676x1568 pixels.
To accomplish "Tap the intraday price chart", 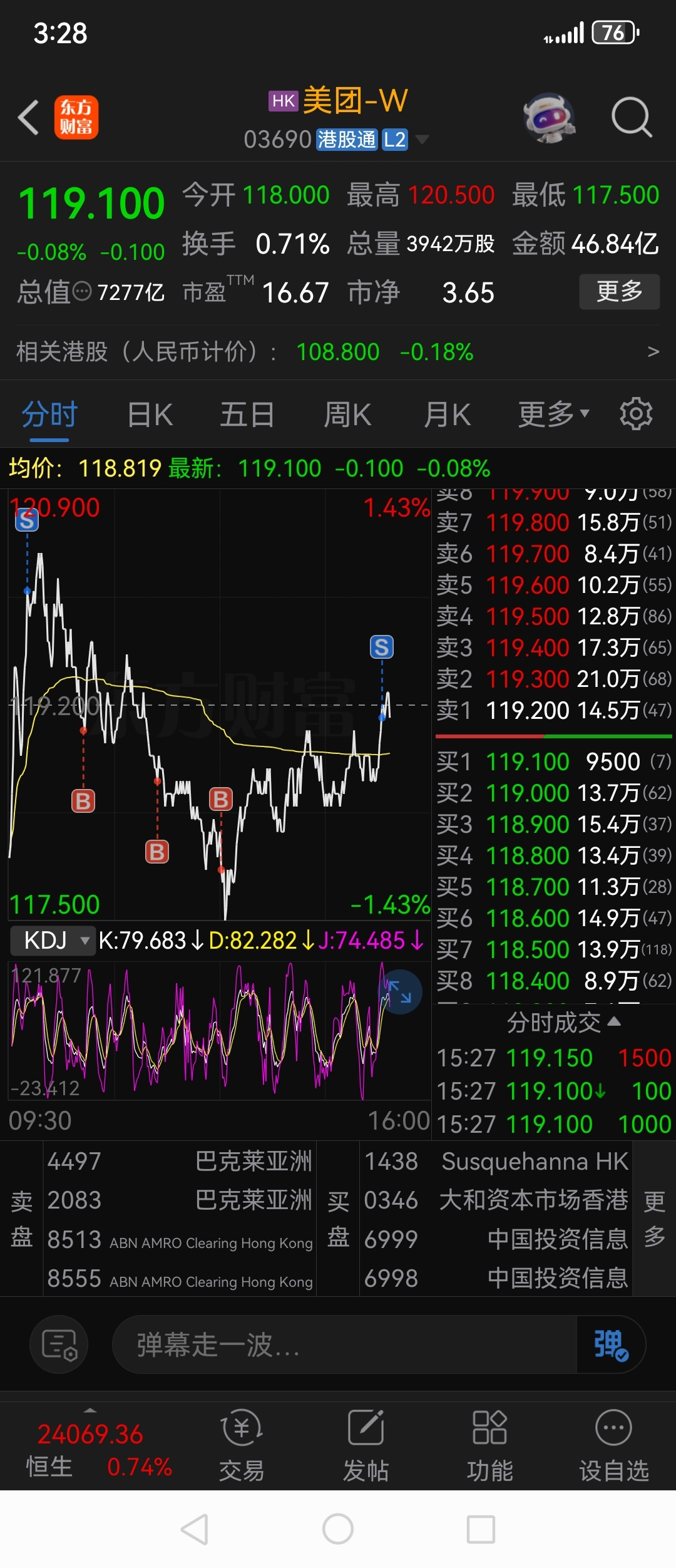I will point(219,704).
